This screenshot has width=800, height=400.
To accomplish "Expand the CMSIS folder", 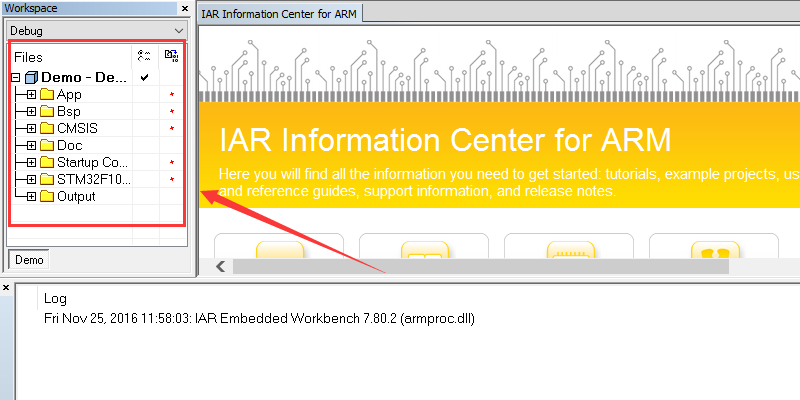I will click(x=32, y=129).
